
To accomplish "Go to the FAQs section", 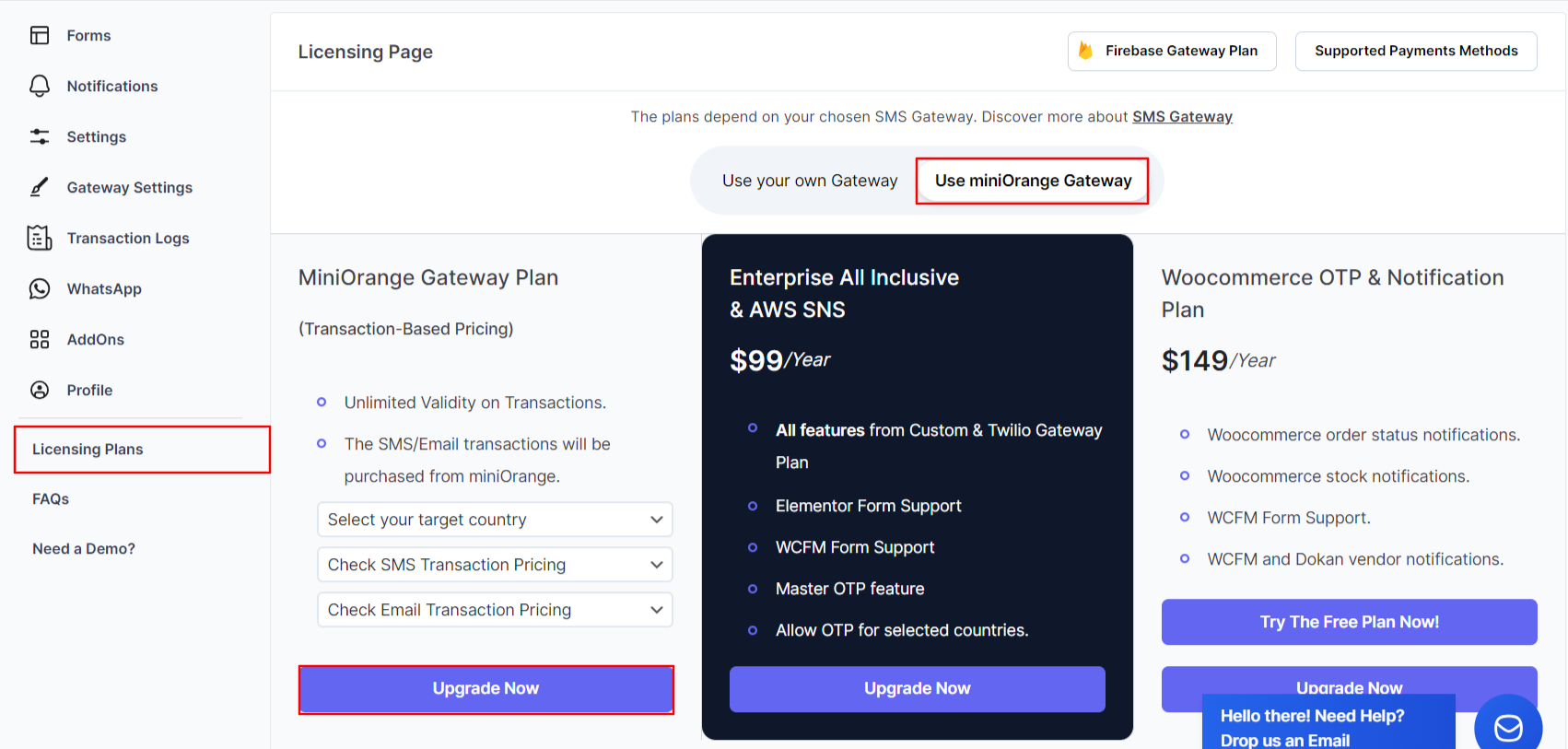I will [50, 498].
